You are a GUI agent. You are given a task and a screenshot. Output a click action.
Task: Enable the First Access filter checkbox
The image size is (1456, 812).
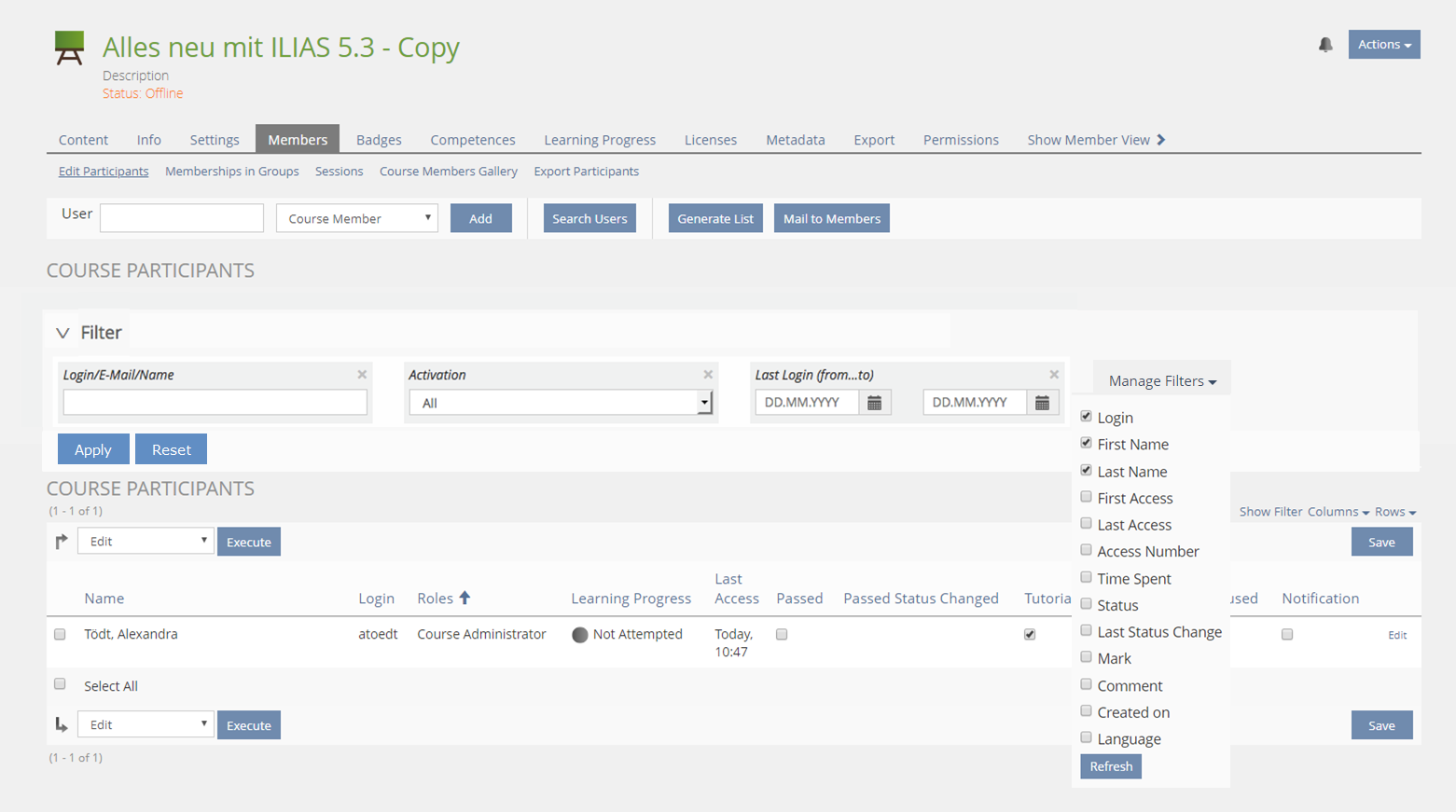(x=1086, y=497)
